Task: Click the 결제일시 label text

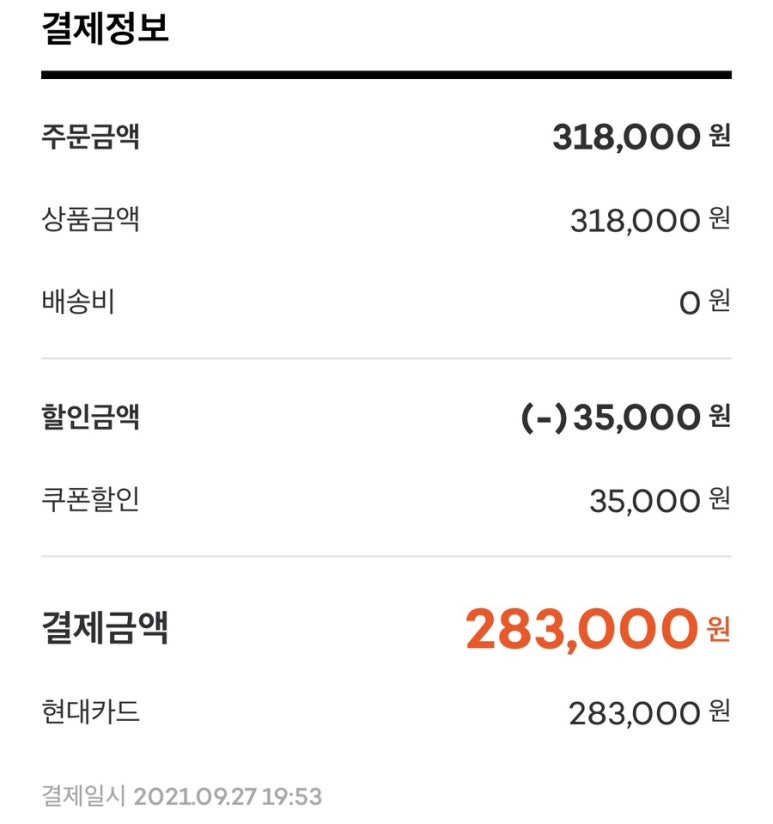Action: (83, 796)
